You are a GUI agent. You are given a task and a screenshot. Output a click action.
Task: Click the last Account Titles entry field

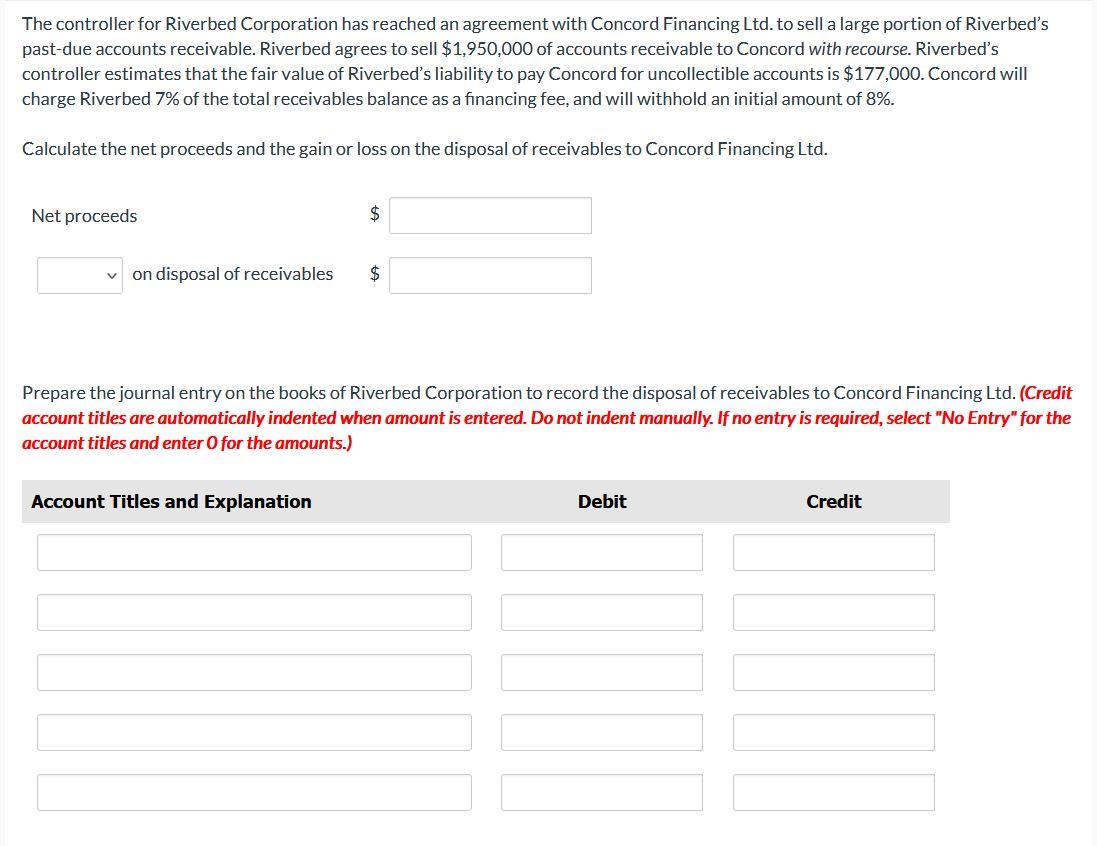tap(254, 791)
